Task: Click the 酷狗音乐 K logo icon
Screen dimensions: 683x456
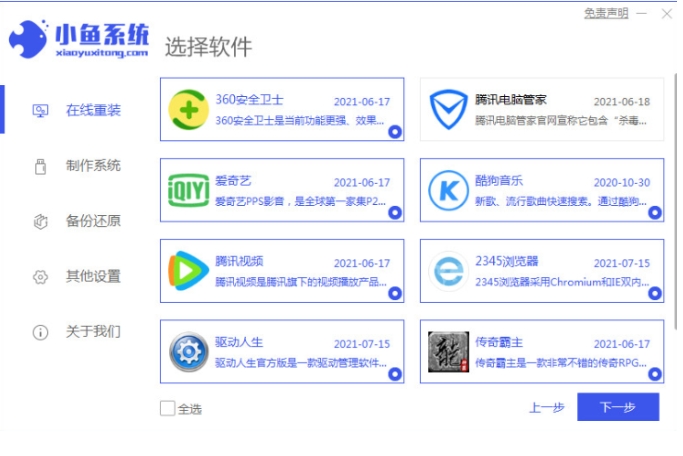Action: [x=448, y=190]
